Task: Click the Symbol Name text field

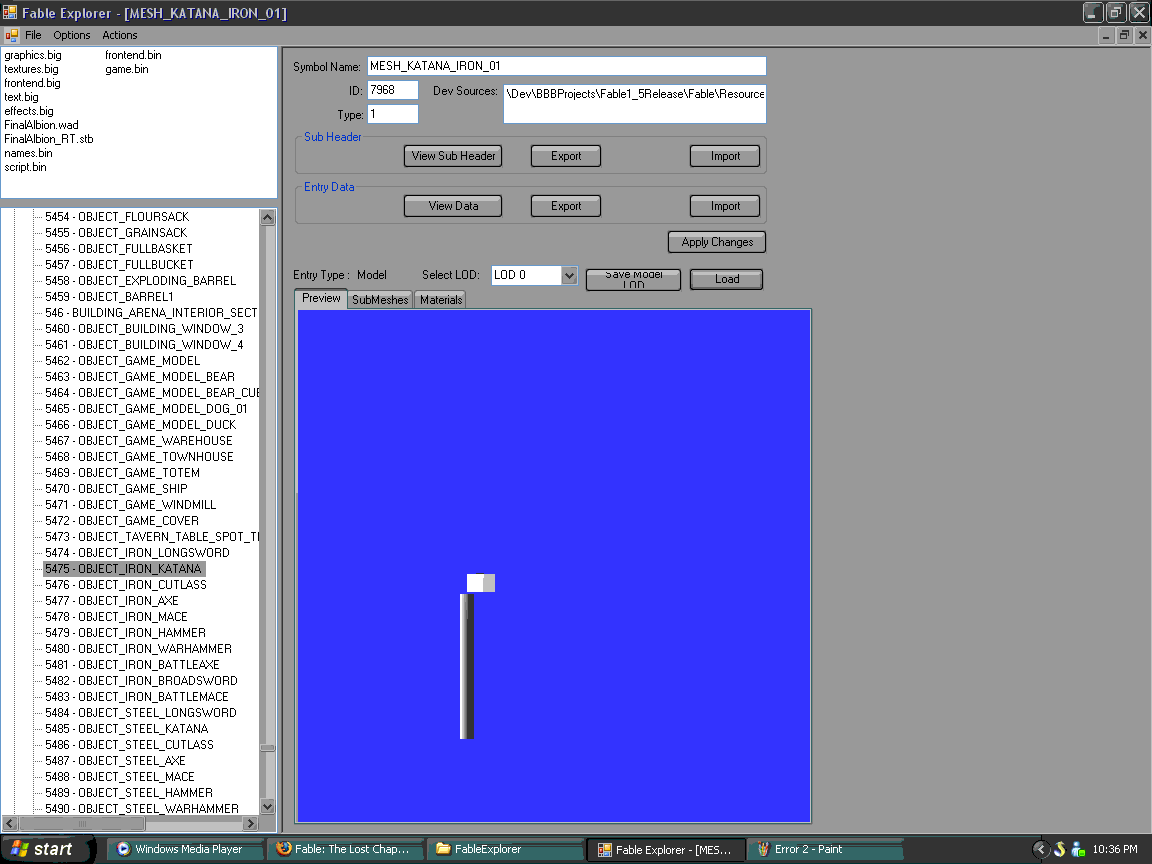Action: (x=566, y=66)
